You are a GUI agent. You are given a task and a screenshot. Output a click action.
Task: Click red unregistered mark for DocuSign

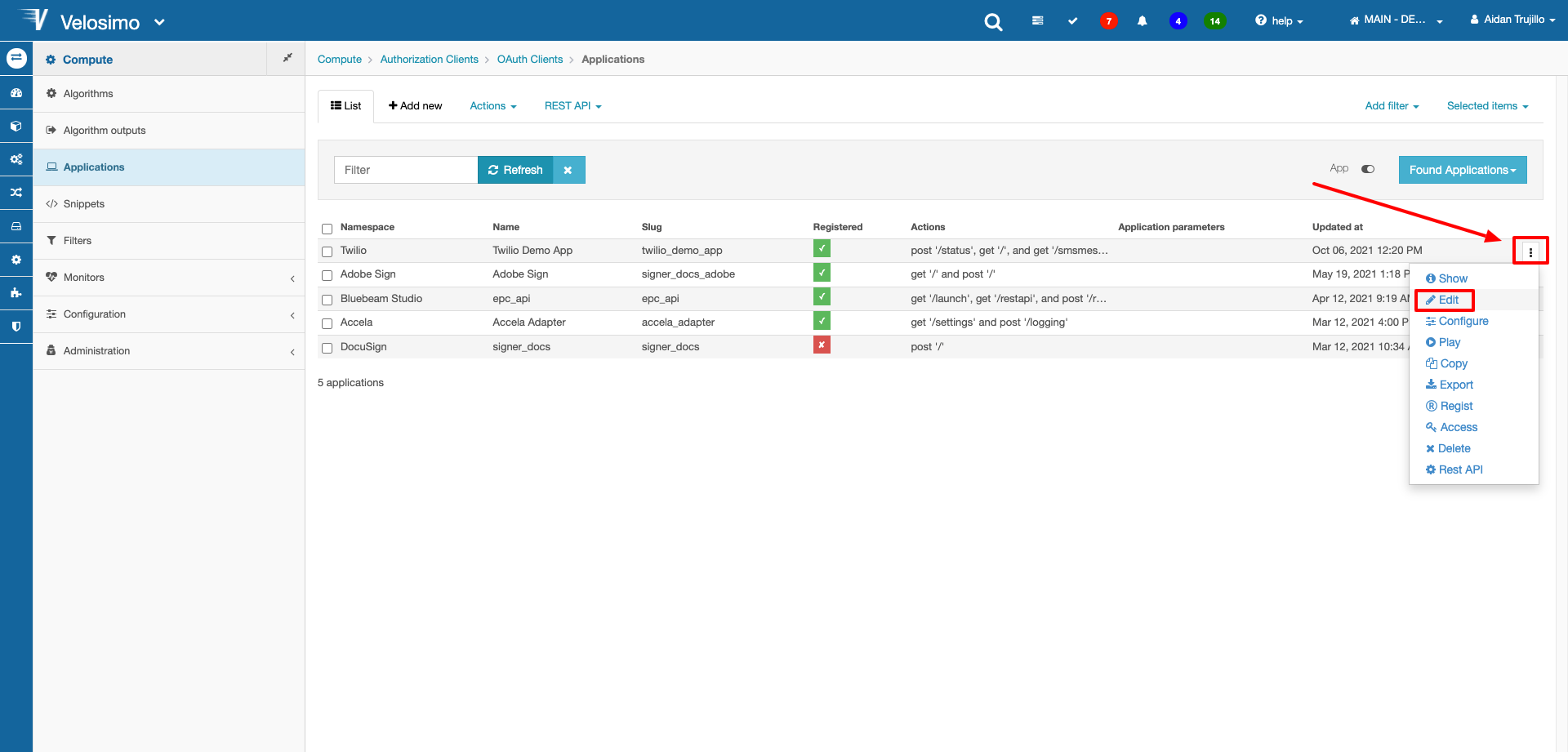tap(822, 345)
